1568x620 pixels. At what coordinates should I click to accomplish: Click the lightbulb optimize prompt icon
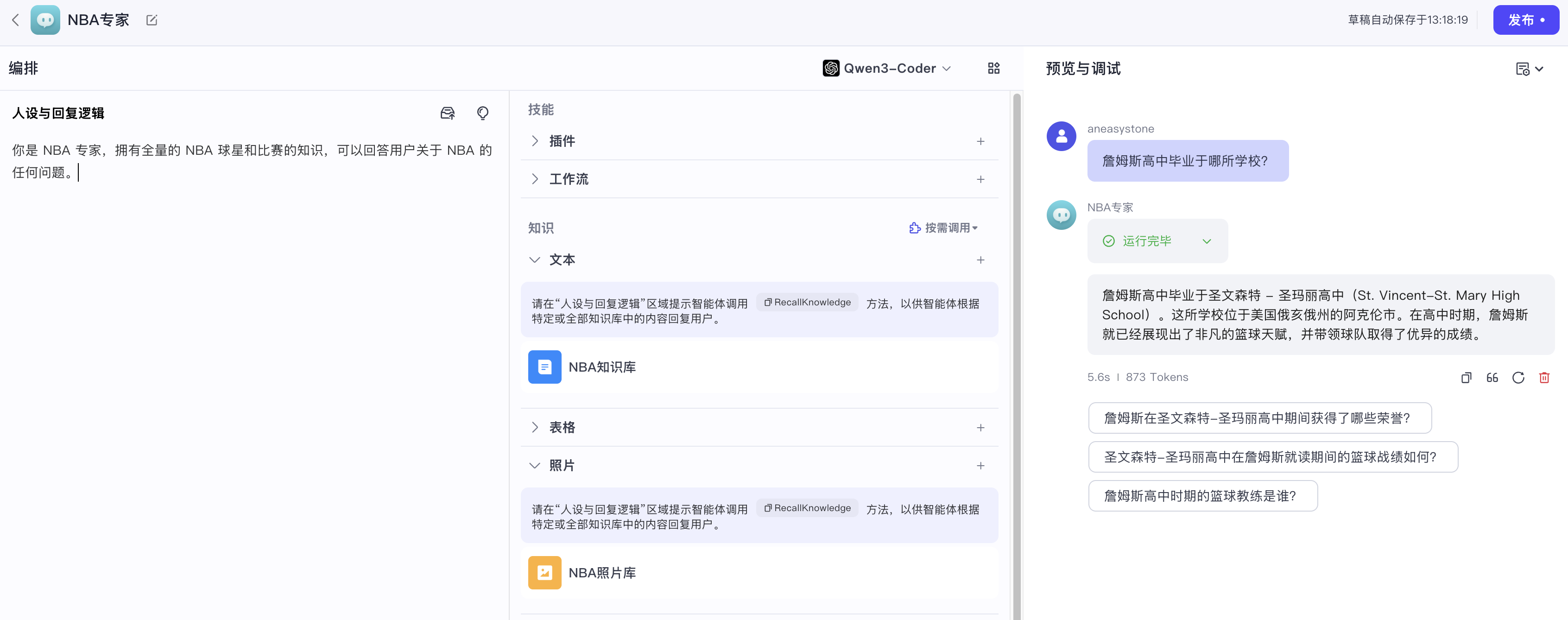tap(483, 113)
